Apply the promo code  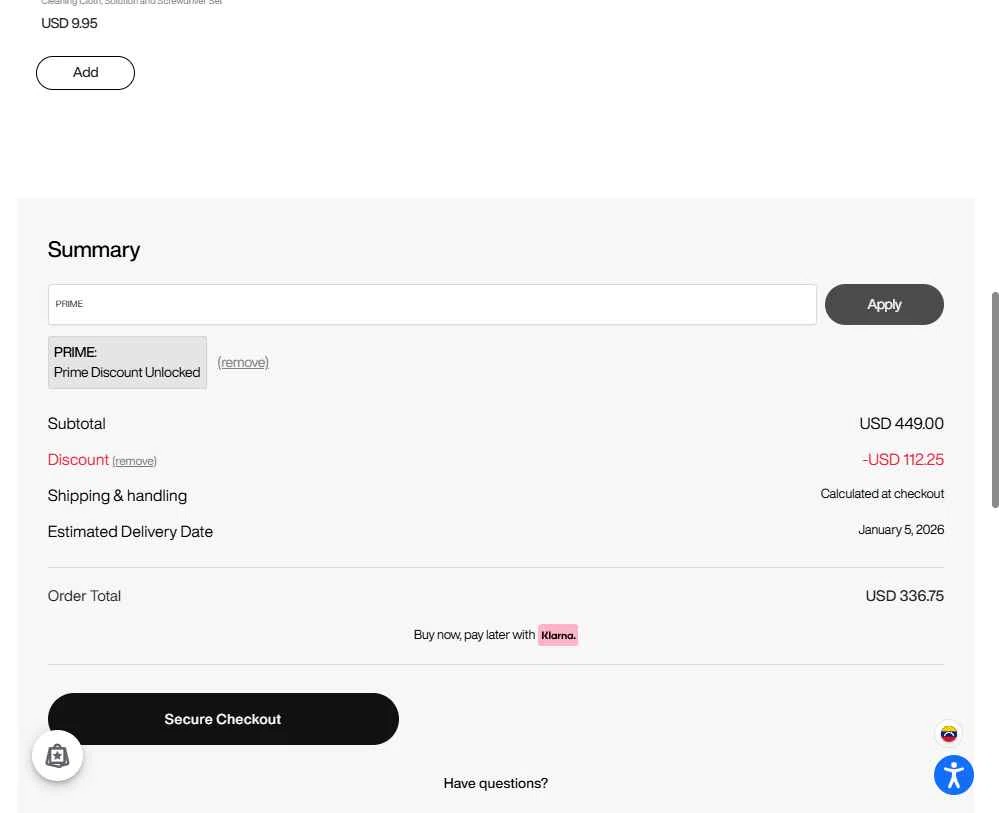pos(883,305)
